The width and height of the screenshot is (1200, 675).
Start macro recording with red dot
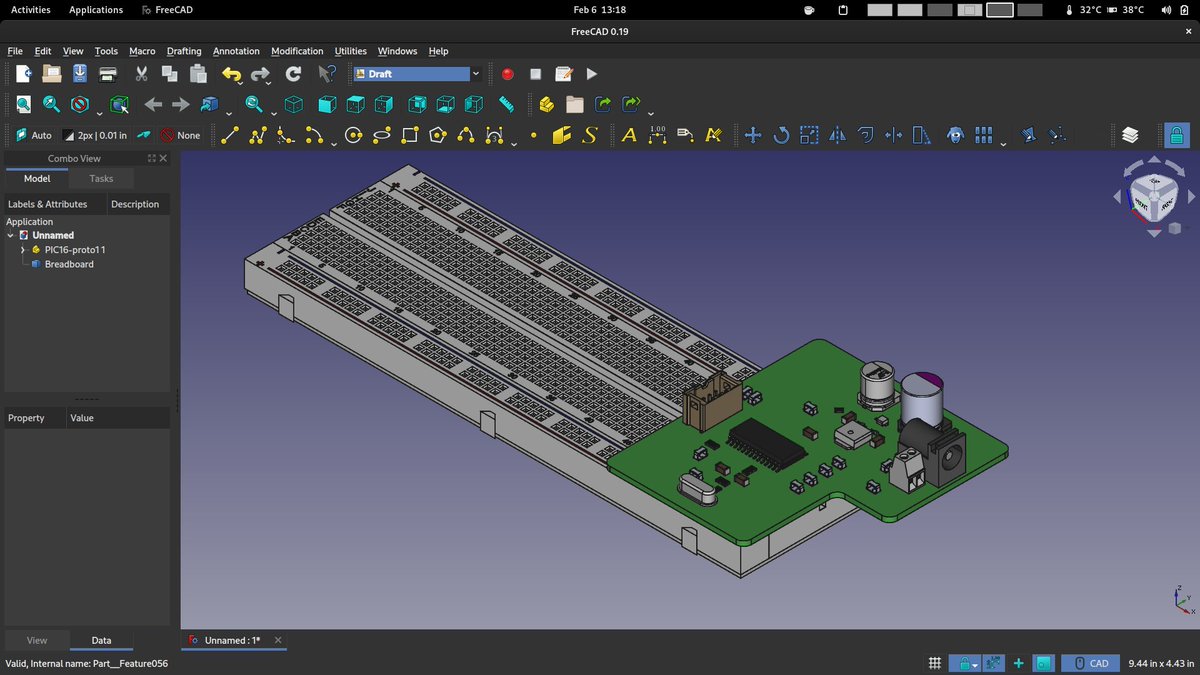click(507, 73)
